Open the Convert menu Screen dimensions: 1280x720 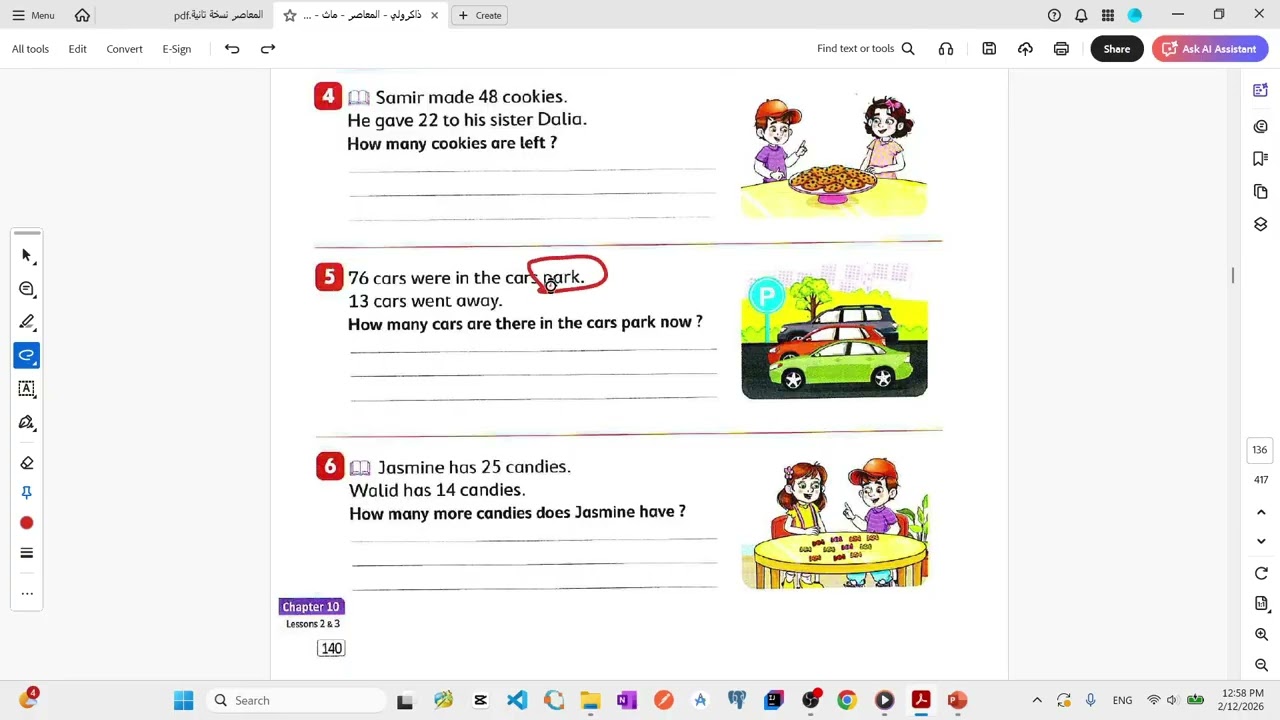[125, 49]
